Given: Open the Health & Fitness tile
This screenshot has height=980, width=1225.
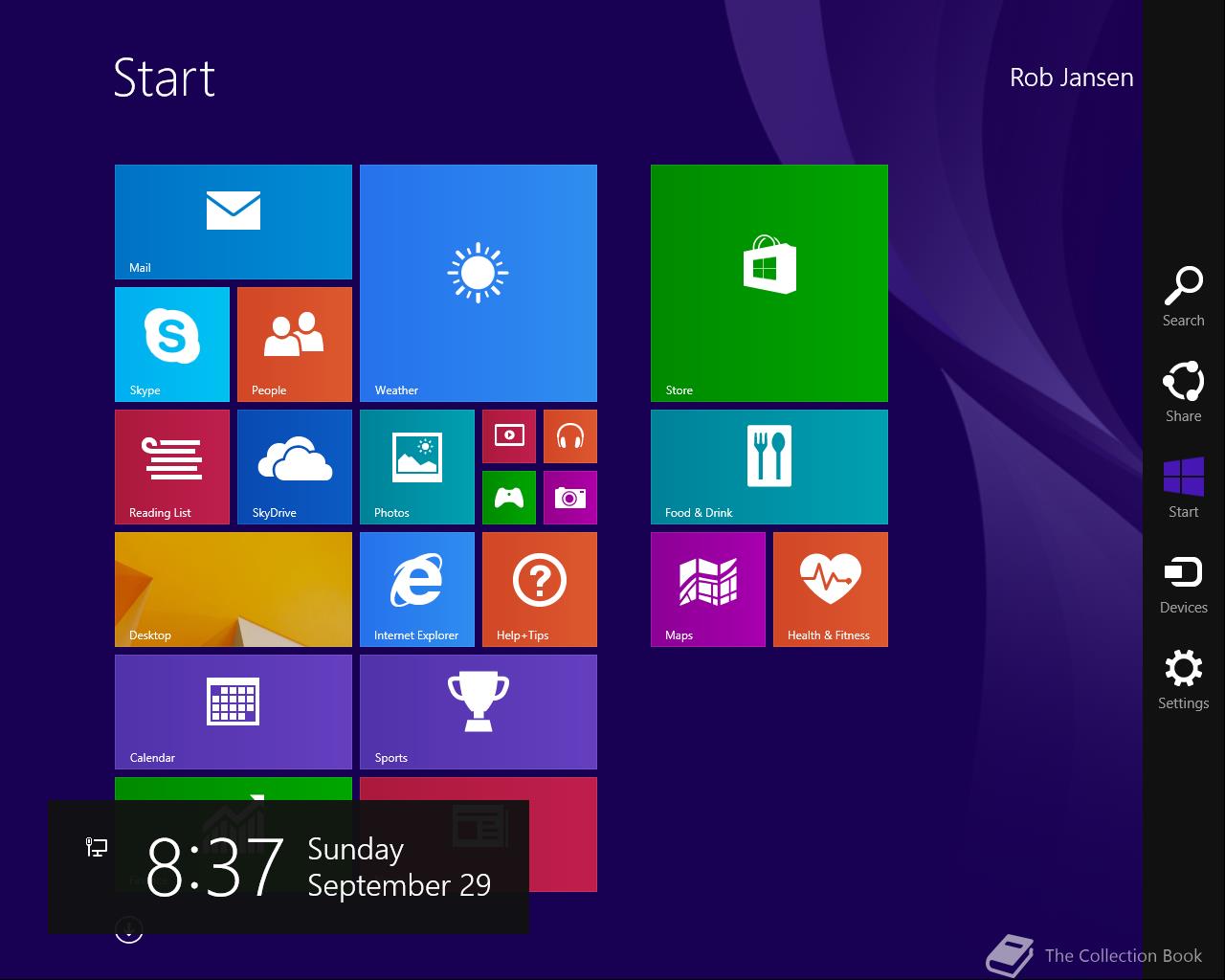Looking at the screenshot, I should point(831,590).
